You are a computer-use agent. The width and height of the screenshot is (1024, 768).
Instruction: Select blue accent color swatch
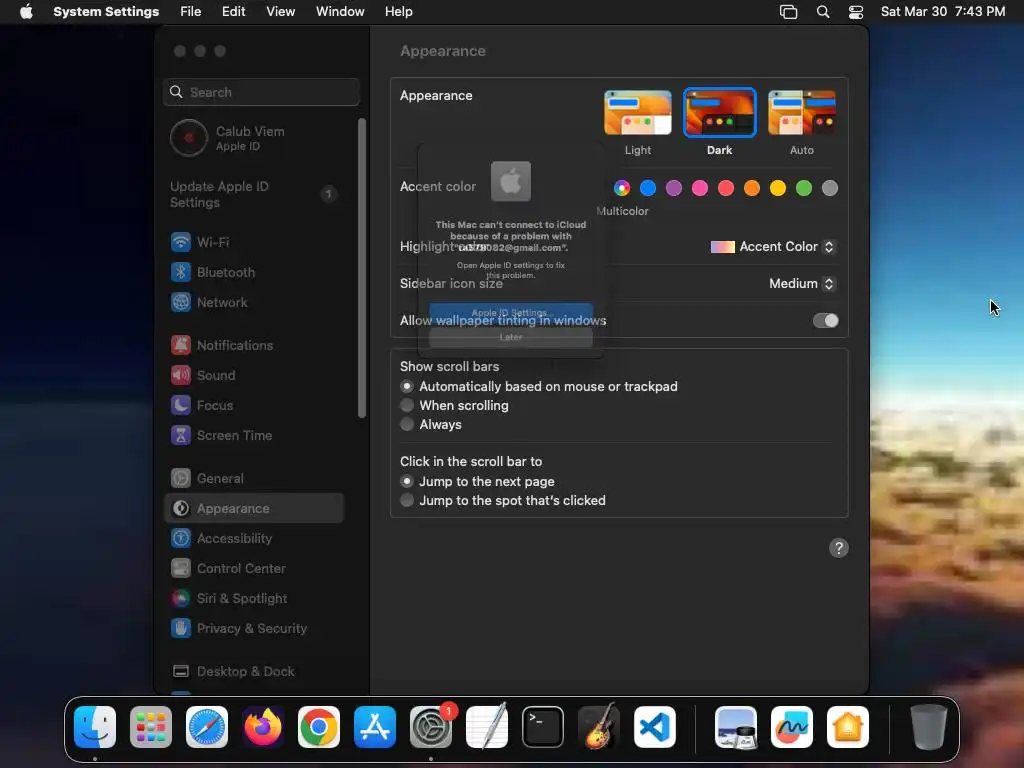coord(648,188)
